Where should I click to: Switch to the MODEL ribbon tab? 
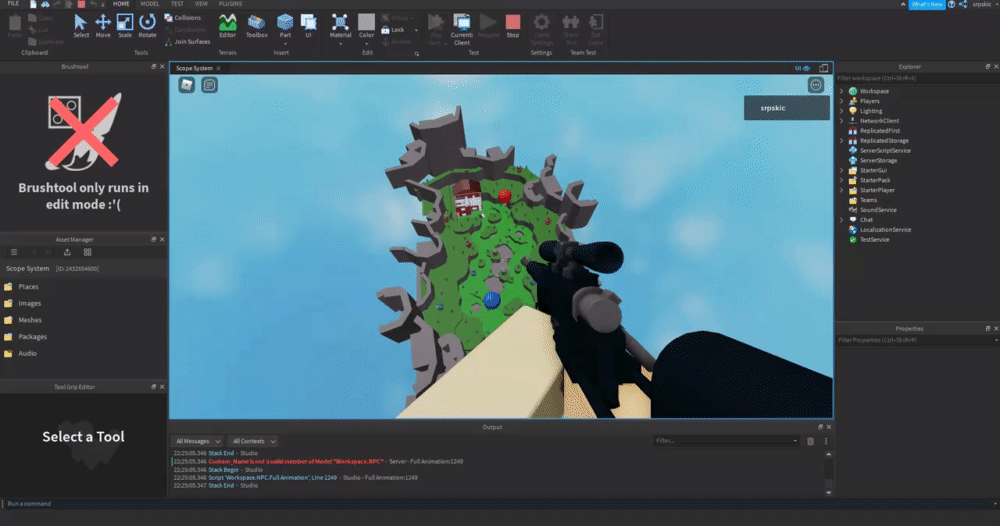(x=150, y=4)
